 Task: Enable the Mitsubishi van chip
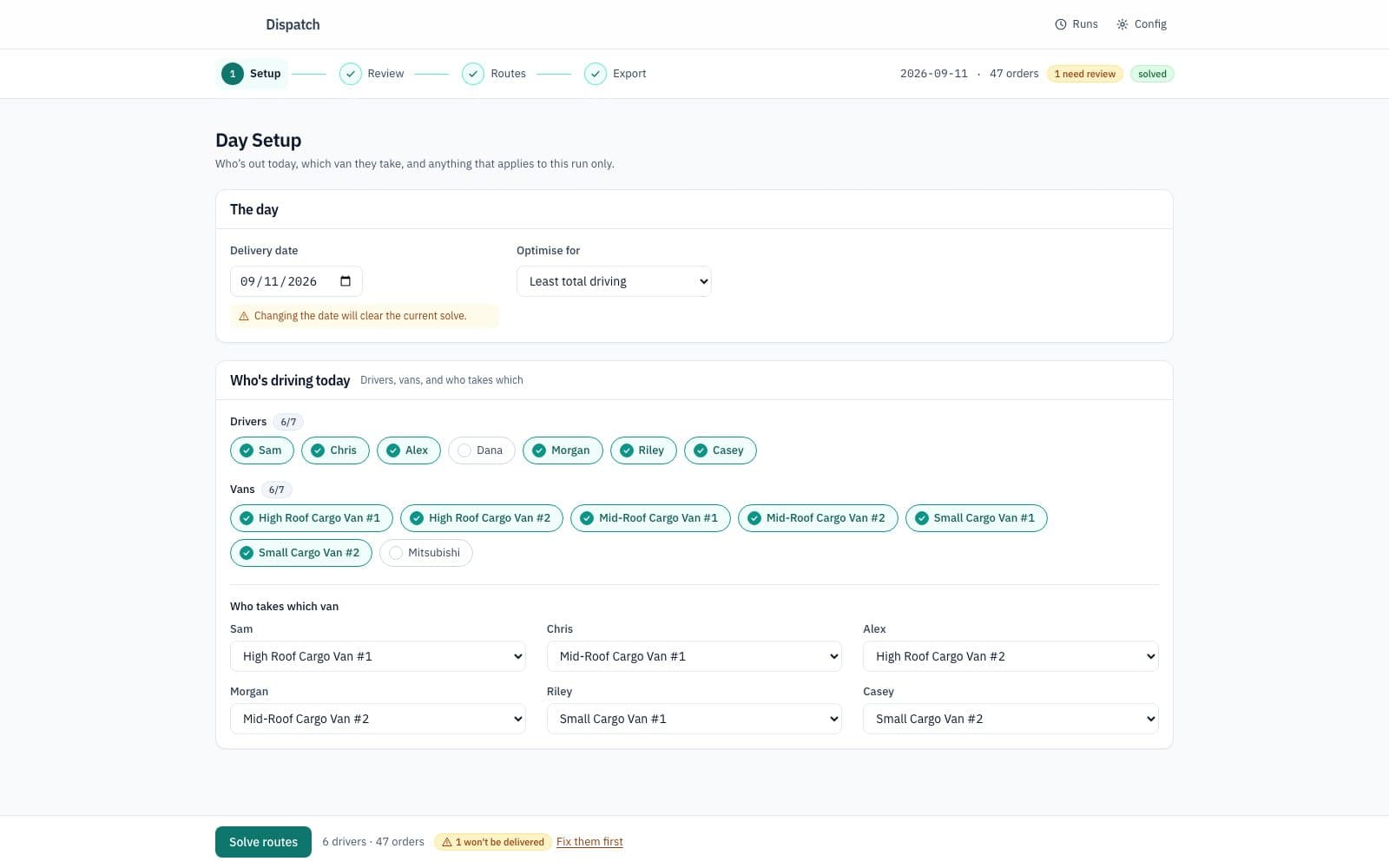click(426, 553)
